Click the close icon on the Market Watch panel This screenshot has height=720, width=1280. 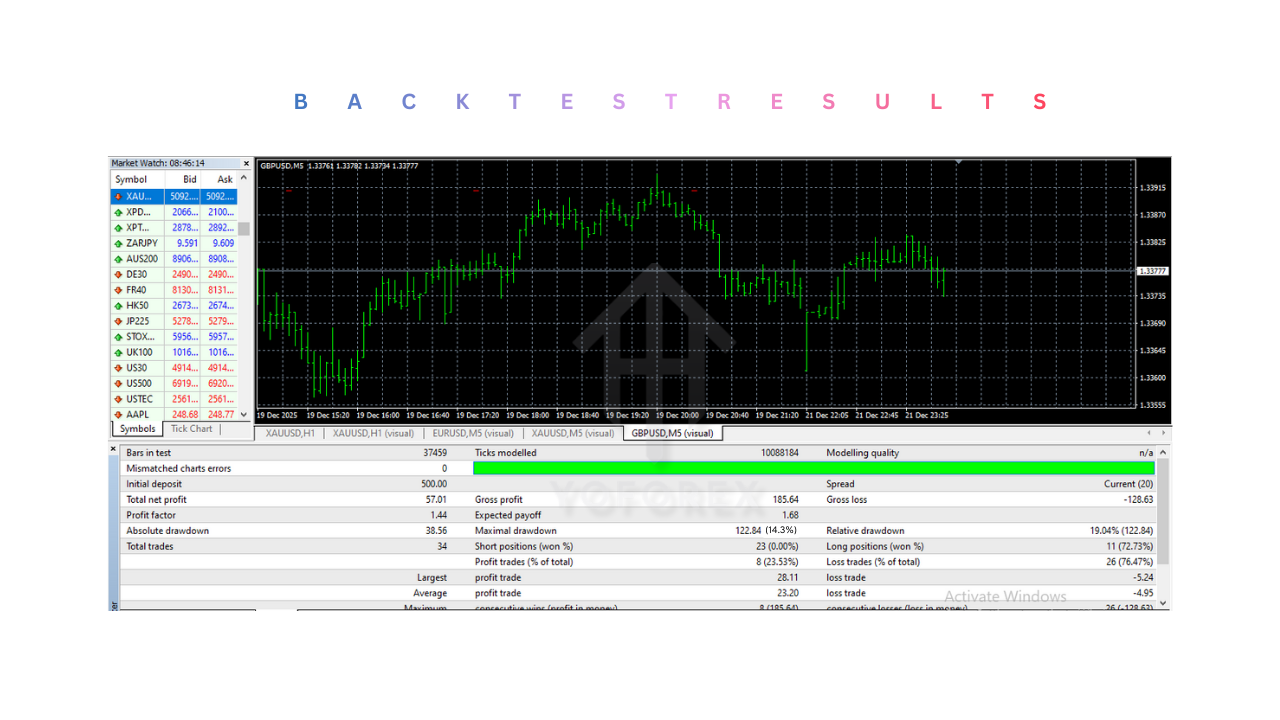pos(246,162)
